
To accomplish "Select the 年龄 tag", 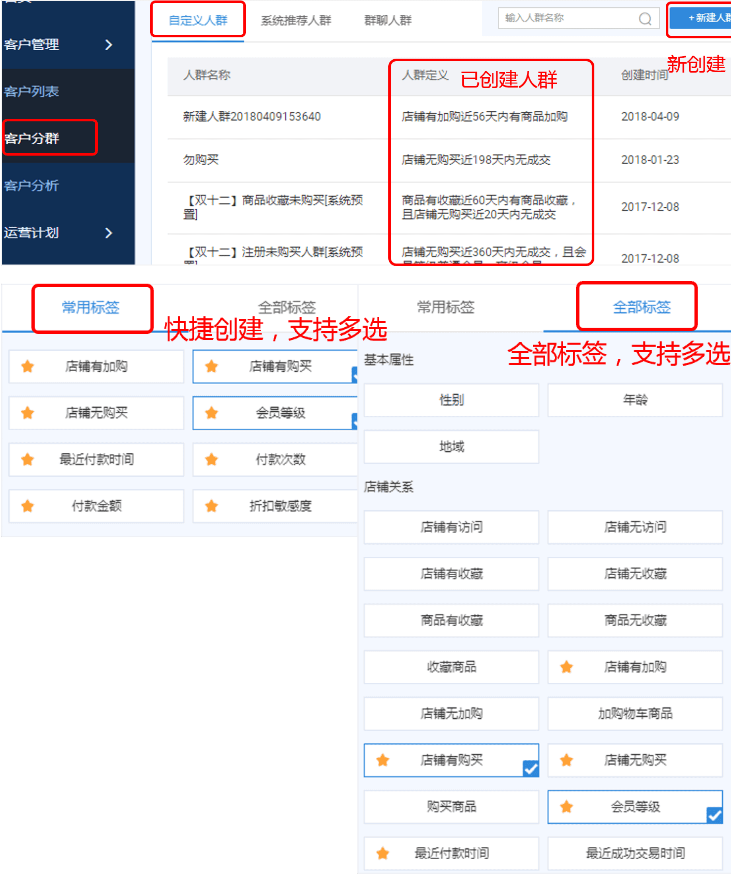I will coord(635,400).
